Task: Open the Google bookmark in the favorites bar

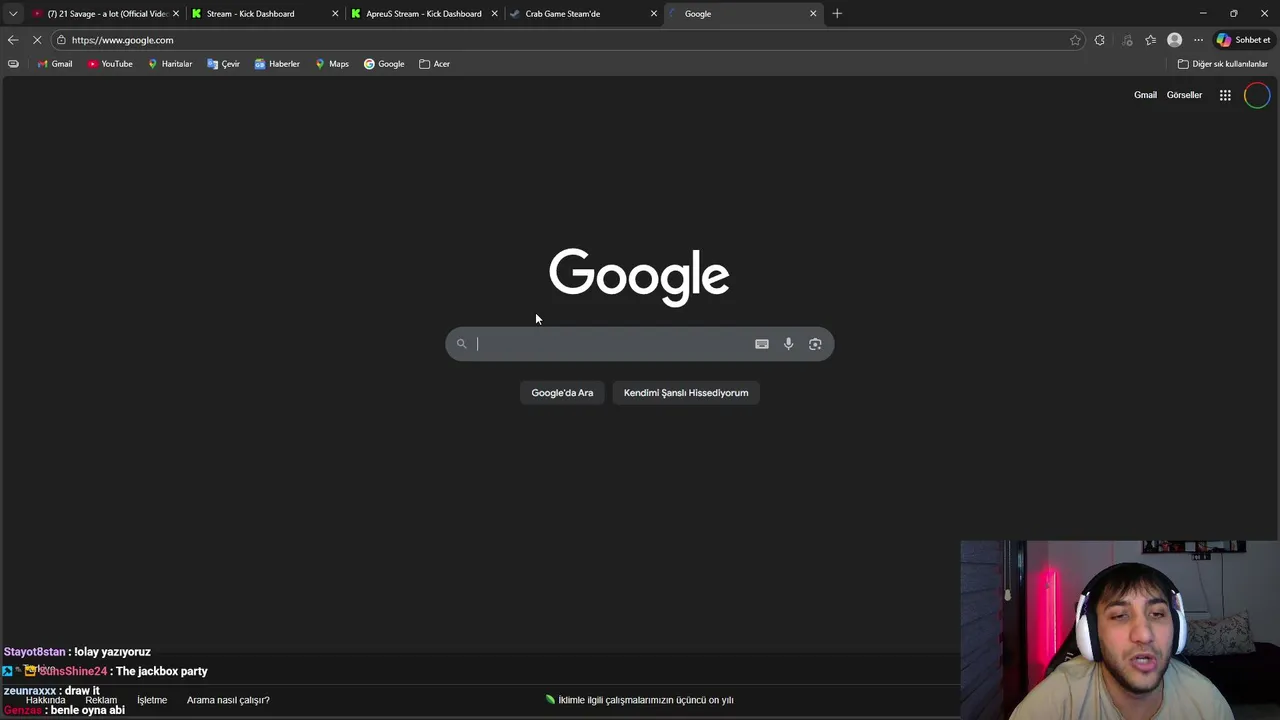Action: click(x=384, y=64)
